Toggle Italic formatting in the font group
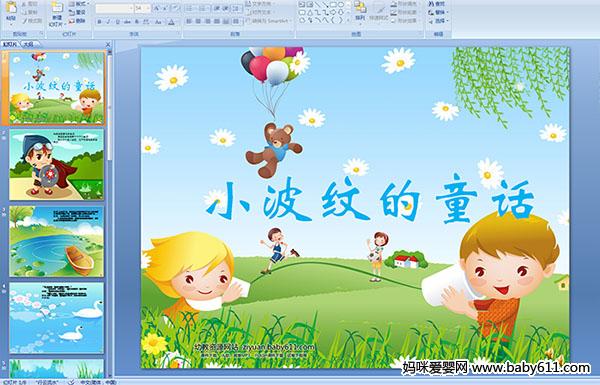Image resolution: width=600 pixels, height=385 pixels. coord(108,22)
